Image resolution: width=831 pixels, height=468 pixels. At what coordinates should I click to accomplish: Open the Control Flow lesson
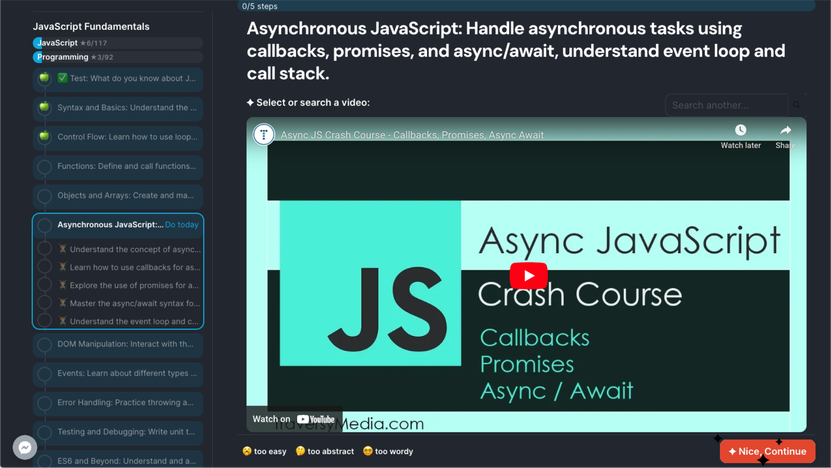pos(118,137)
